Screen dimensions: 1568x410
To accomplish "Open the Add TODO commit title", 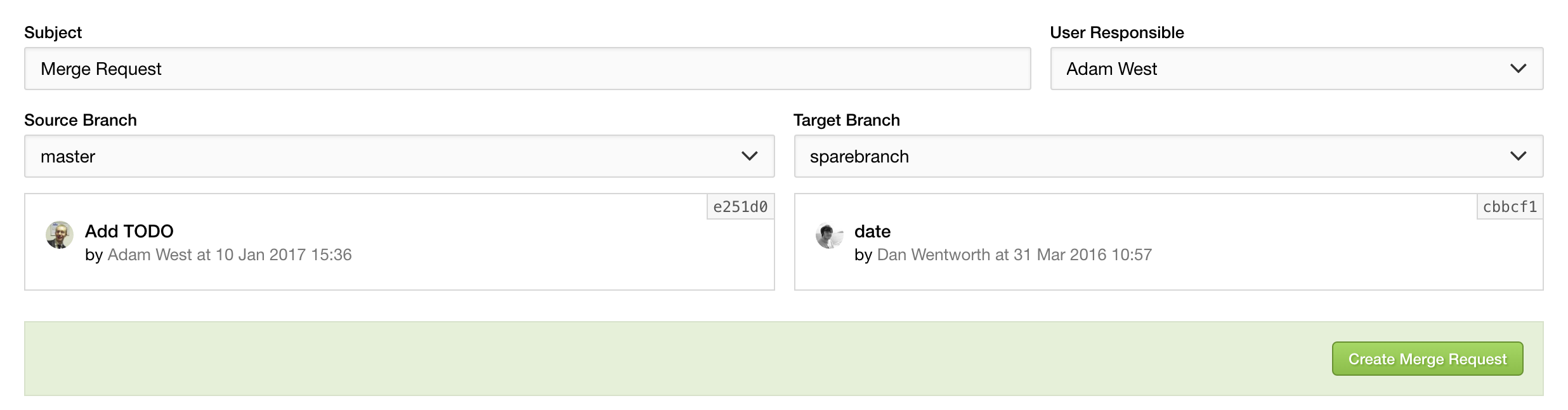I will tap(129, 231).
